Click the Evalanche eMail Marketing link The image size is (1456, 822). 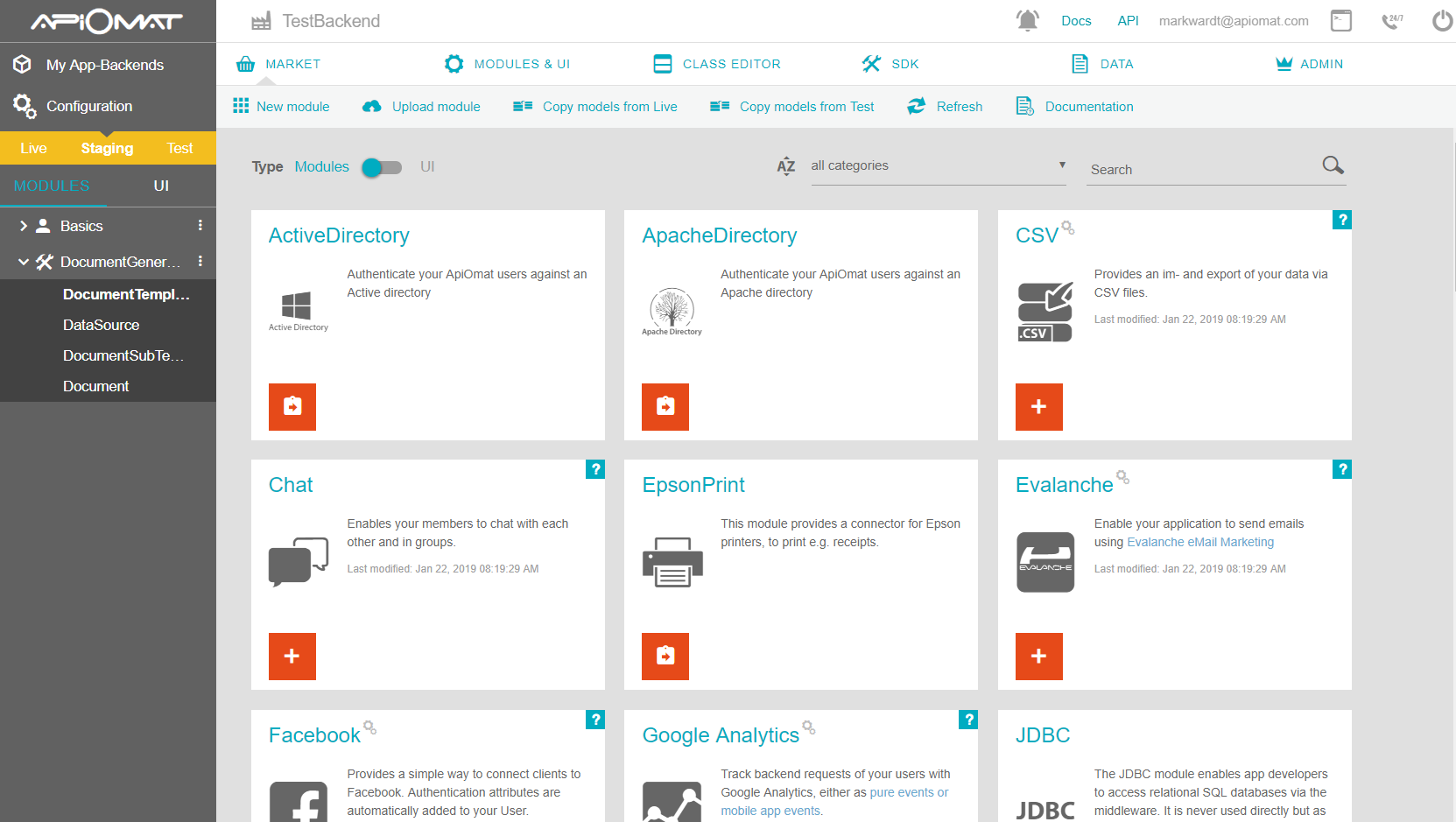[1200, 542]
